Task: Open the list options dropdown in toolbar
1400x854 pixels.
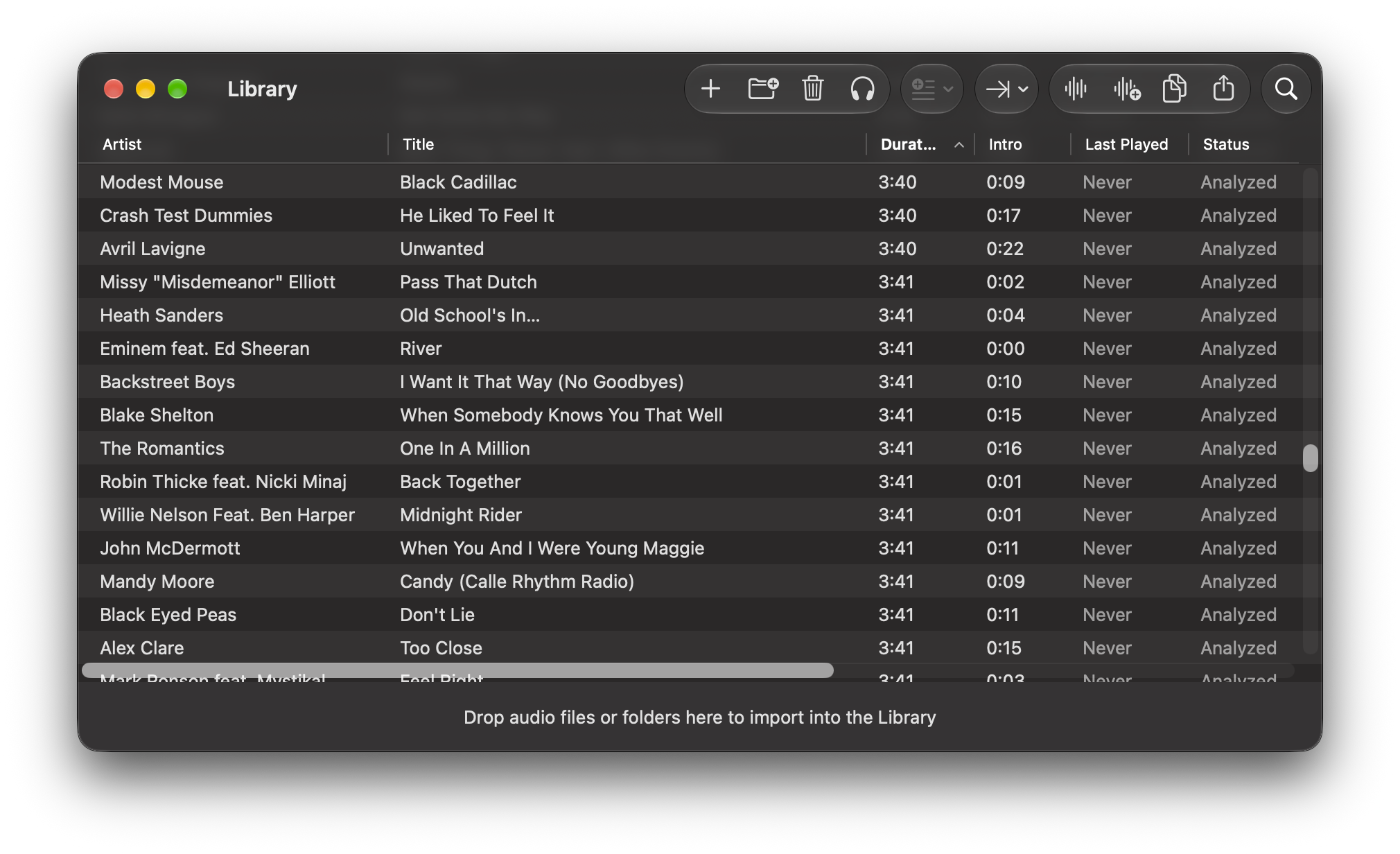Action: coord(931,89)
